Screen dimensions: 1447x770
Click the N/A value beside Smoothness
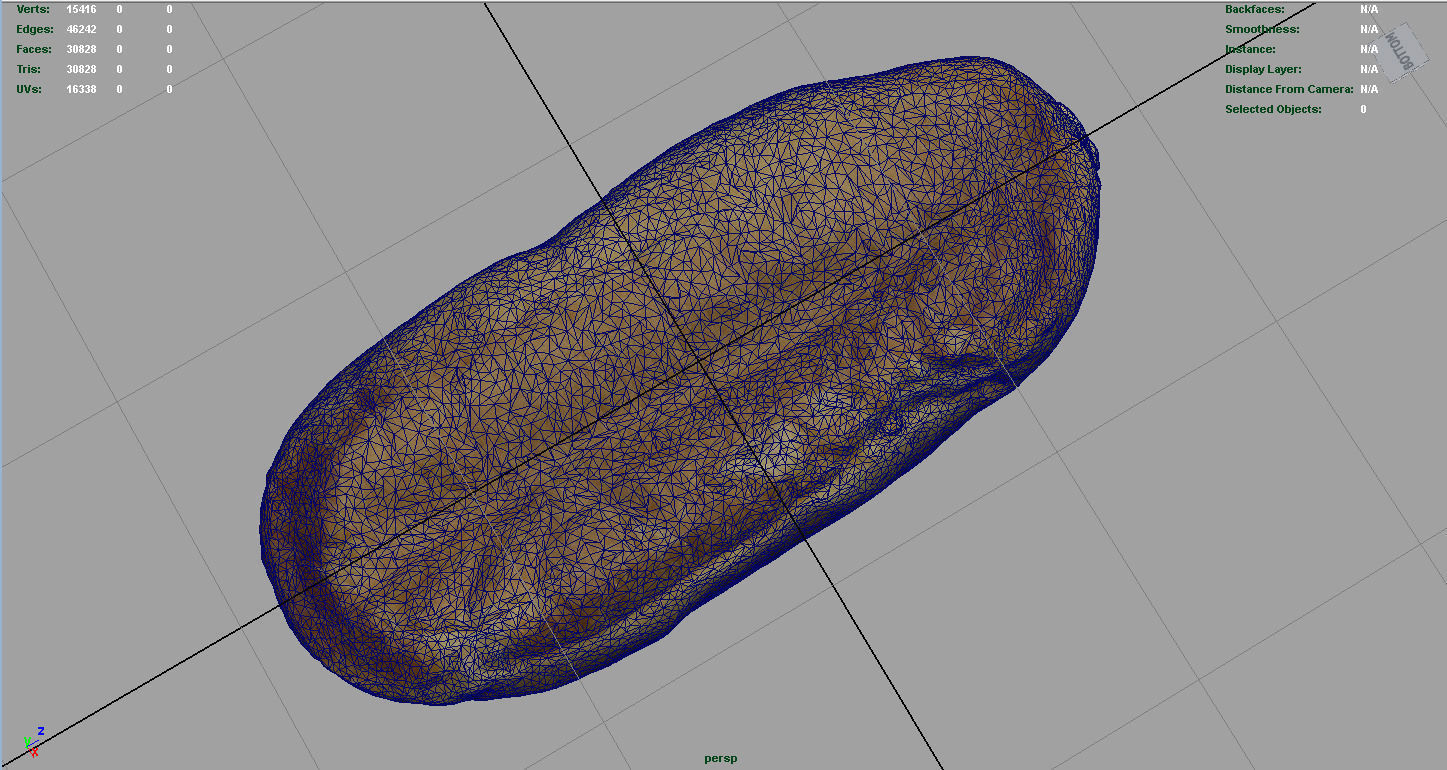pos(1369,29)
